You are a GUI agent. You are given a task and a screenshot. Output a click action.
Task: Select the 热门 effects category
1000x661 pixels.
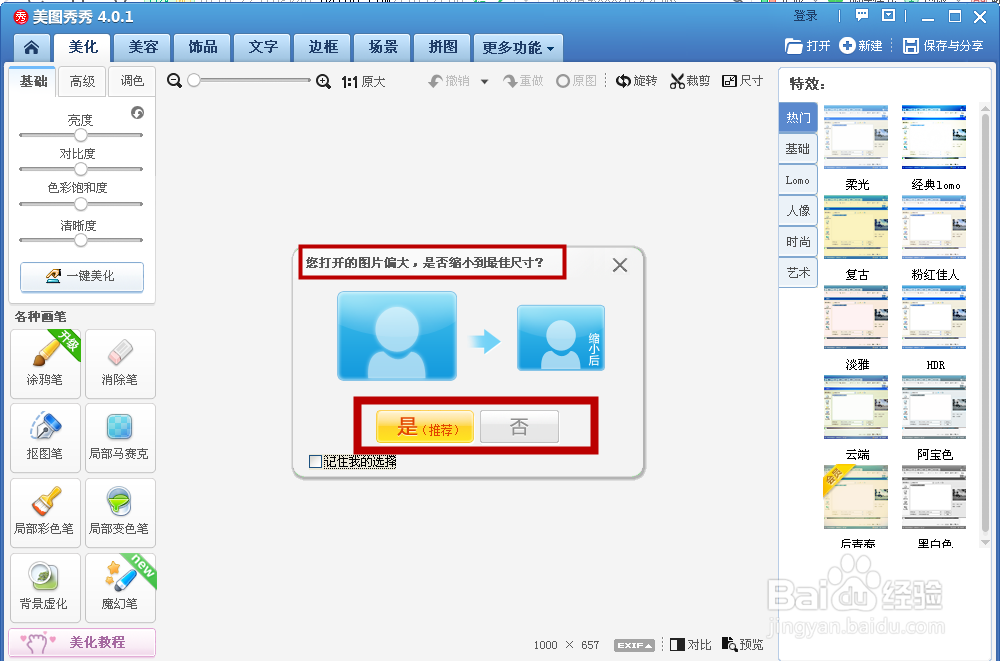[x=798, y=117]
